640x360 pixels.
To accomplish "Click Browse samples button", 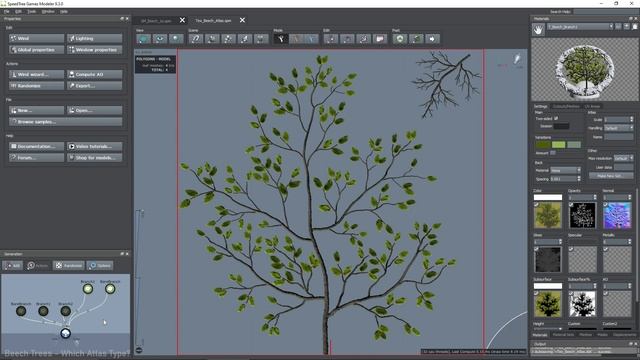I will pos(66,122).
